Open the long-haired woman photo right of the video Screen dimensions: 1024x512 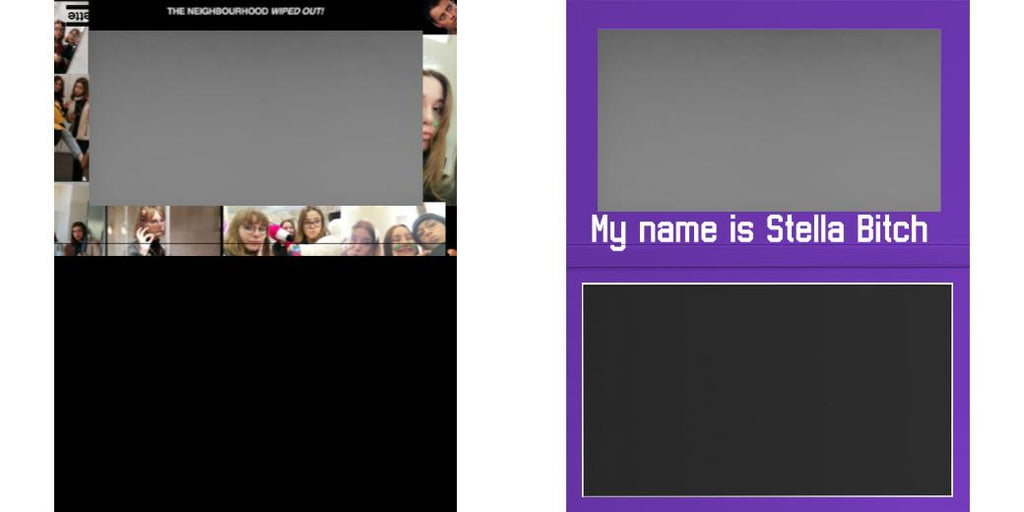(x=438, y=130)
